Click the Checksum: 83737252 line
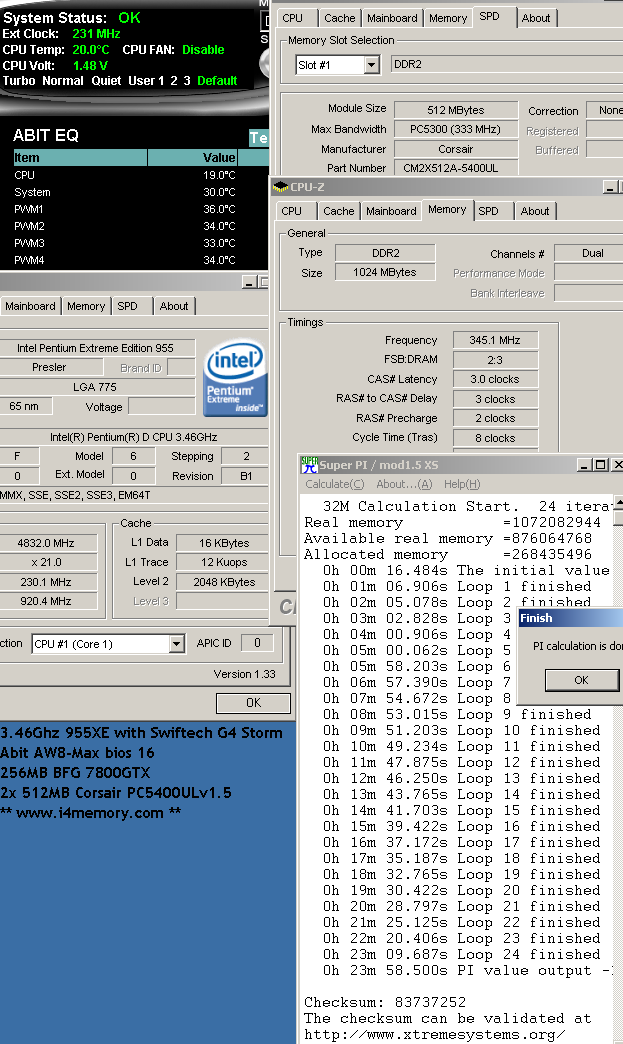The image size is (623, 1044). [x=385, y=1003]
